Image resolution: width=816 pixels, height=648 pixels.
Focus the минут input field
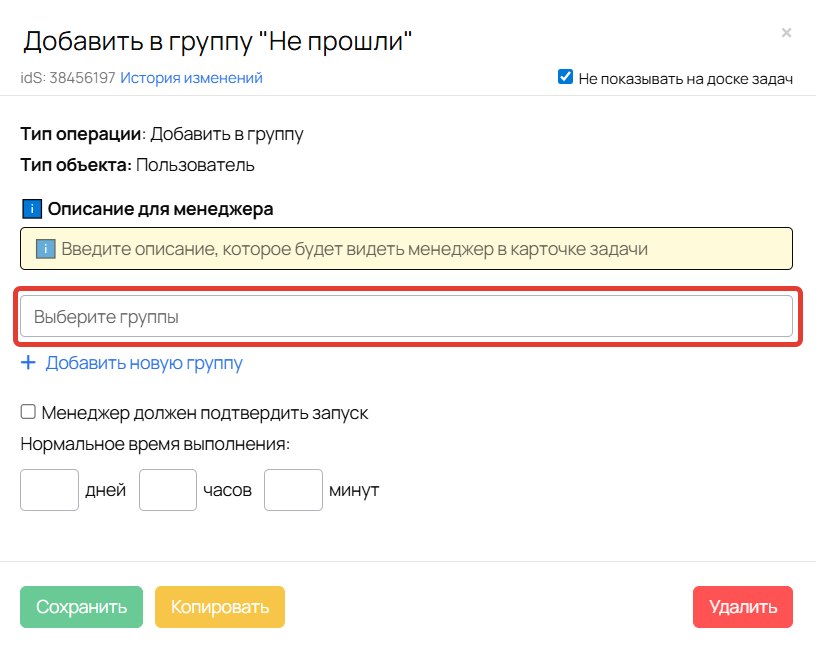293,490
